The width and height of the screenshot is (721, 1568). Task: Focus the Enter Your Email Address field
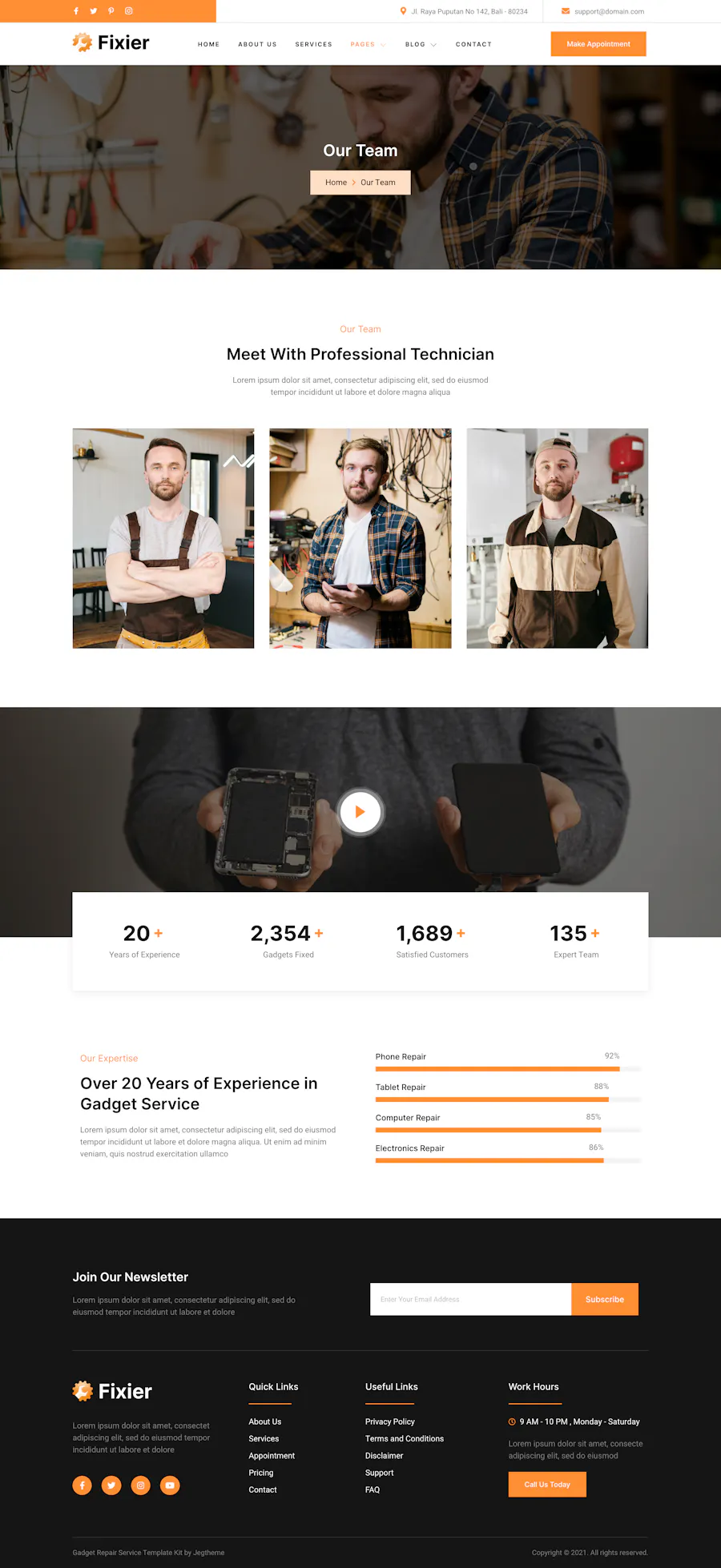tap(471, 1300)
